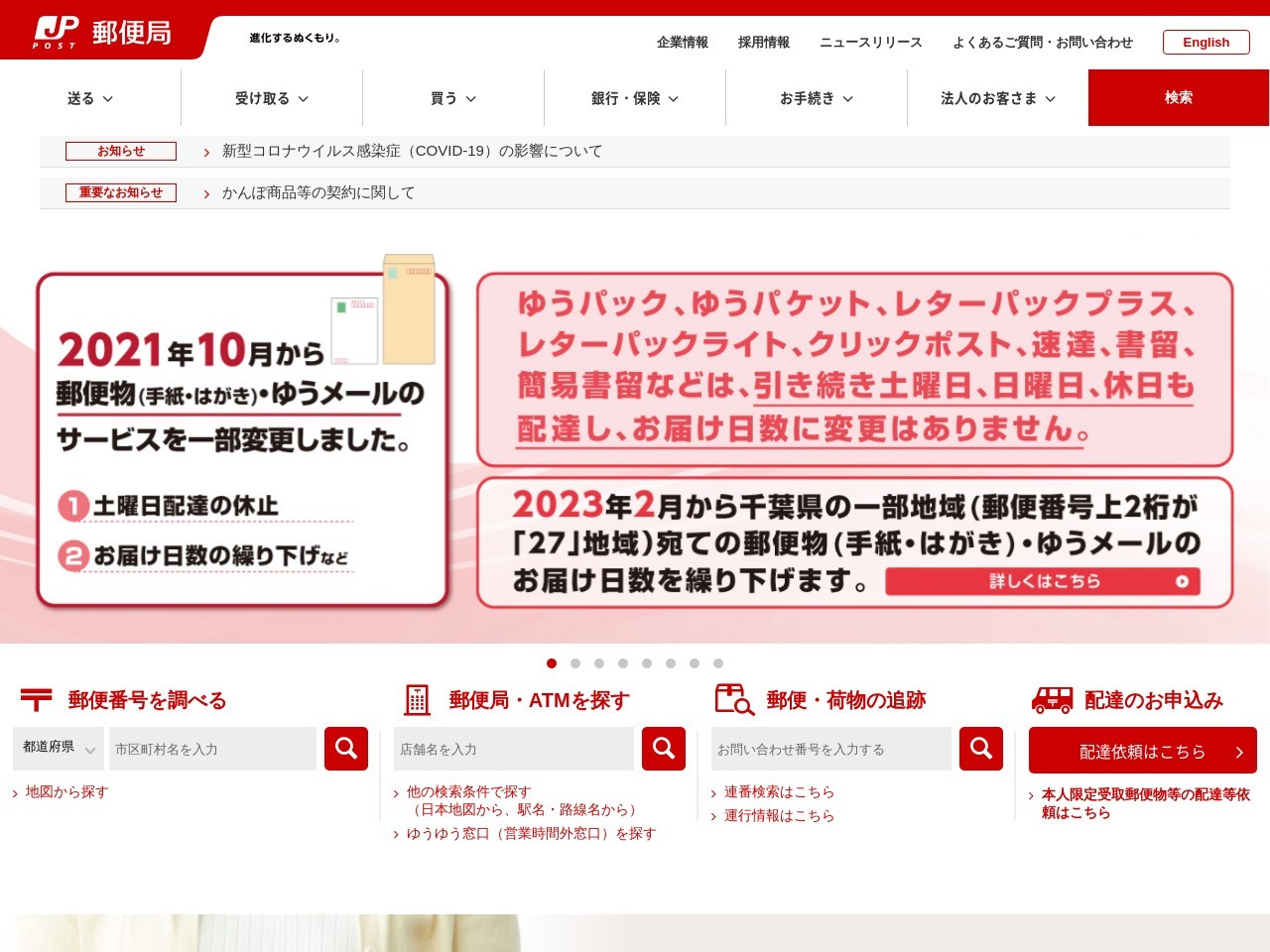Open the 都道府県 prefecture dropdown

pyautogui.click(x=59, y=748)
